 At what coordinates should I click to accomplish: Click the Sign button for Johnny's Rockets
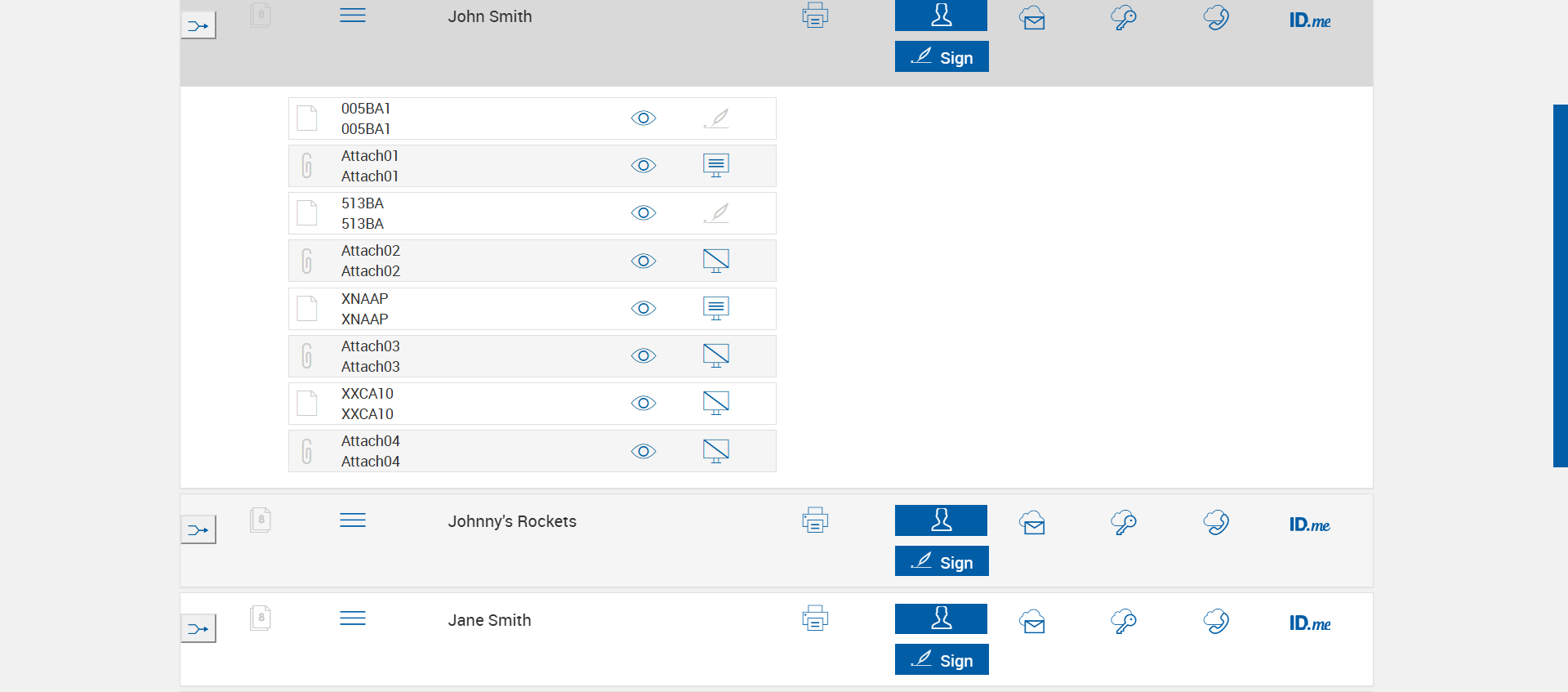(x=942, y=561)
